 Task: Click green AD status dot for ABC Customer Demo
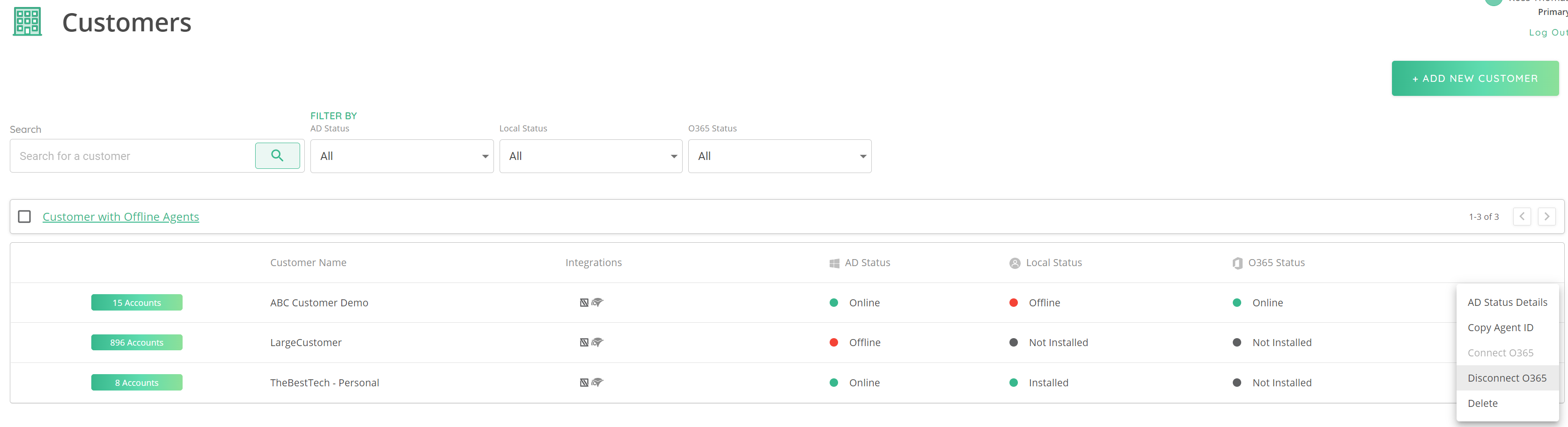pos(834,303)
